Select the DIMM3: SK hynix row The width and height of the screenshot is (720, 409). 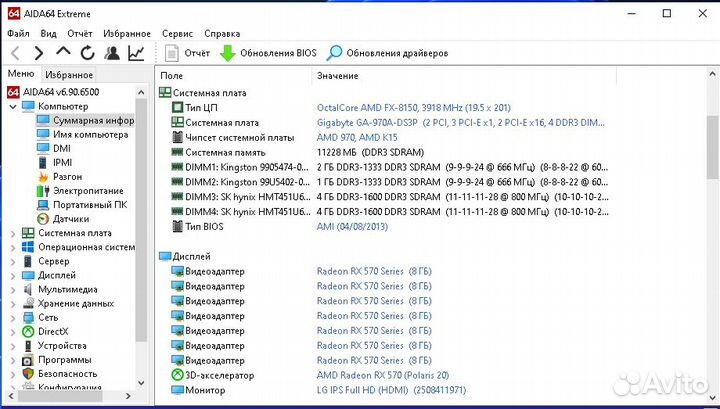pos(389,197)
